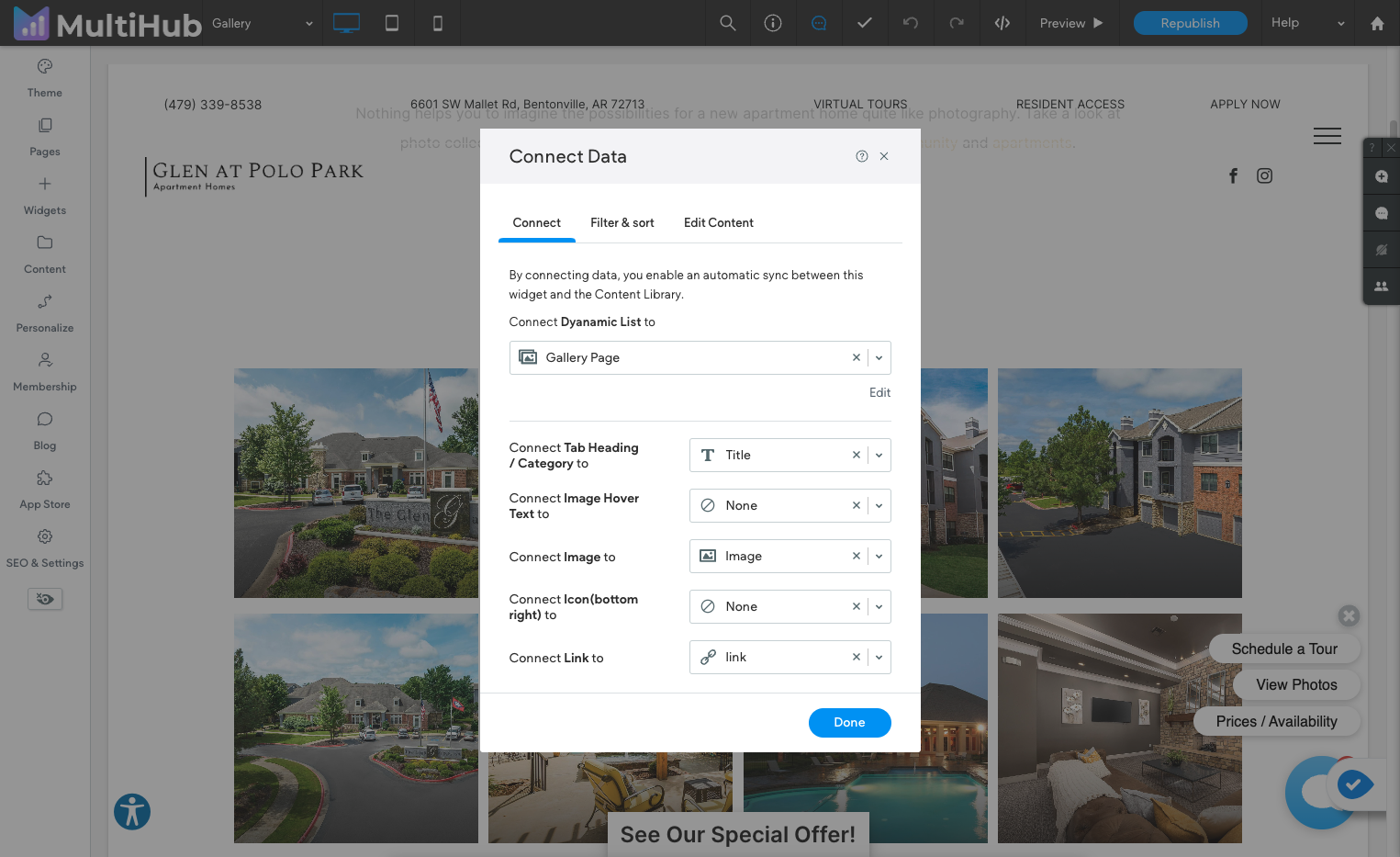Screen dimensions: 1400x857
Task: Open the Content panel
Action: pyautogui.click(x=44, y=254)
